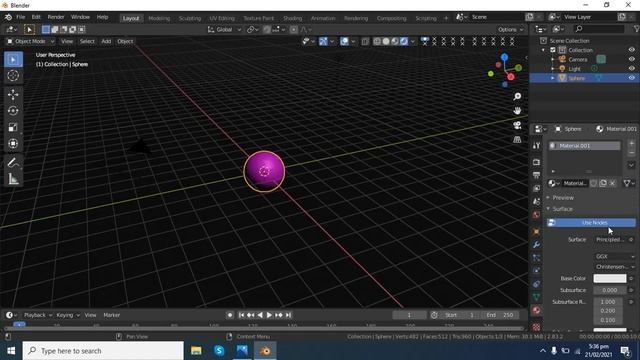Click the Pan view hand icon
The width and height of the screenshot is (640, 360).
coord(517,111)
